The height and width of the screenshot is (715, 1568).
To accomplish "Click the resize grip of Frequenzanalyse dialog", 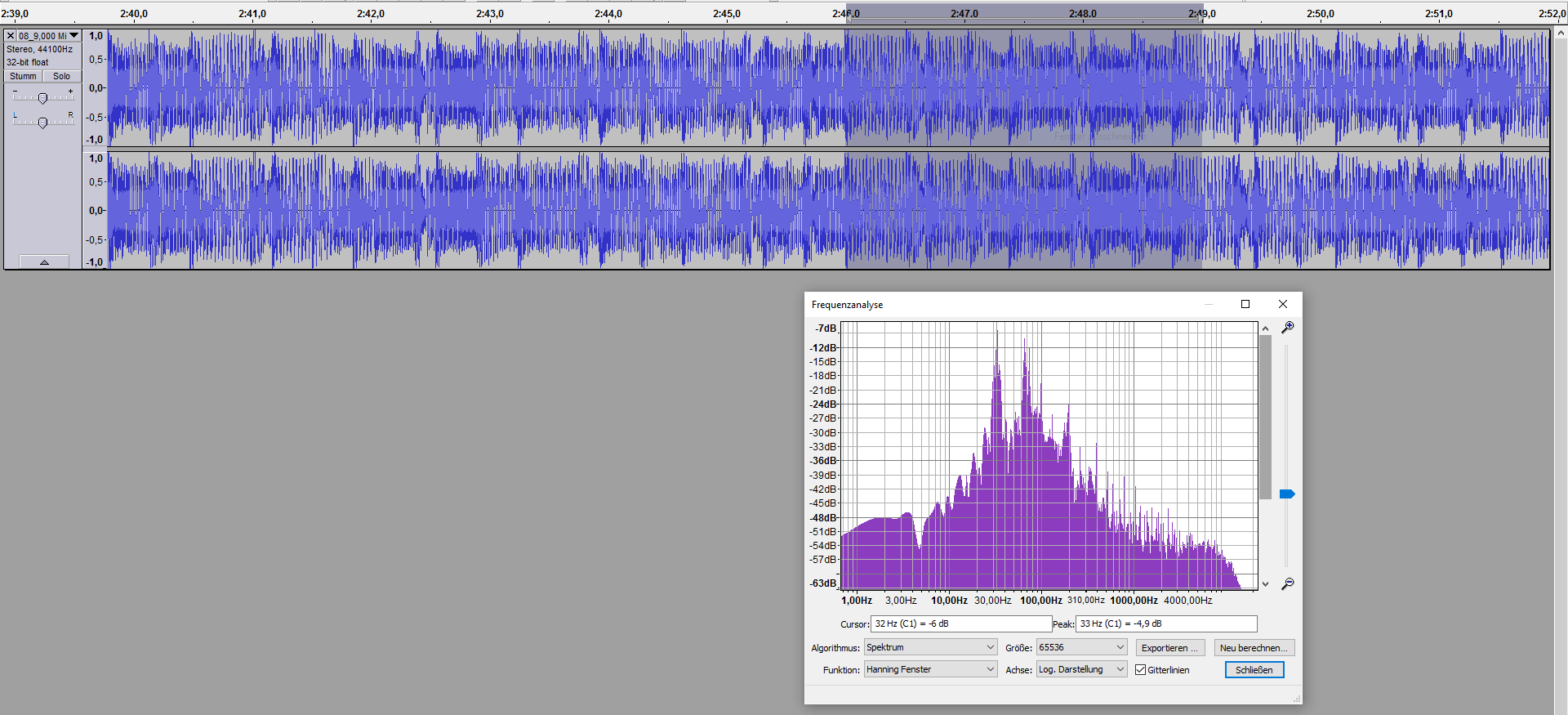I will pos(1297,699).
